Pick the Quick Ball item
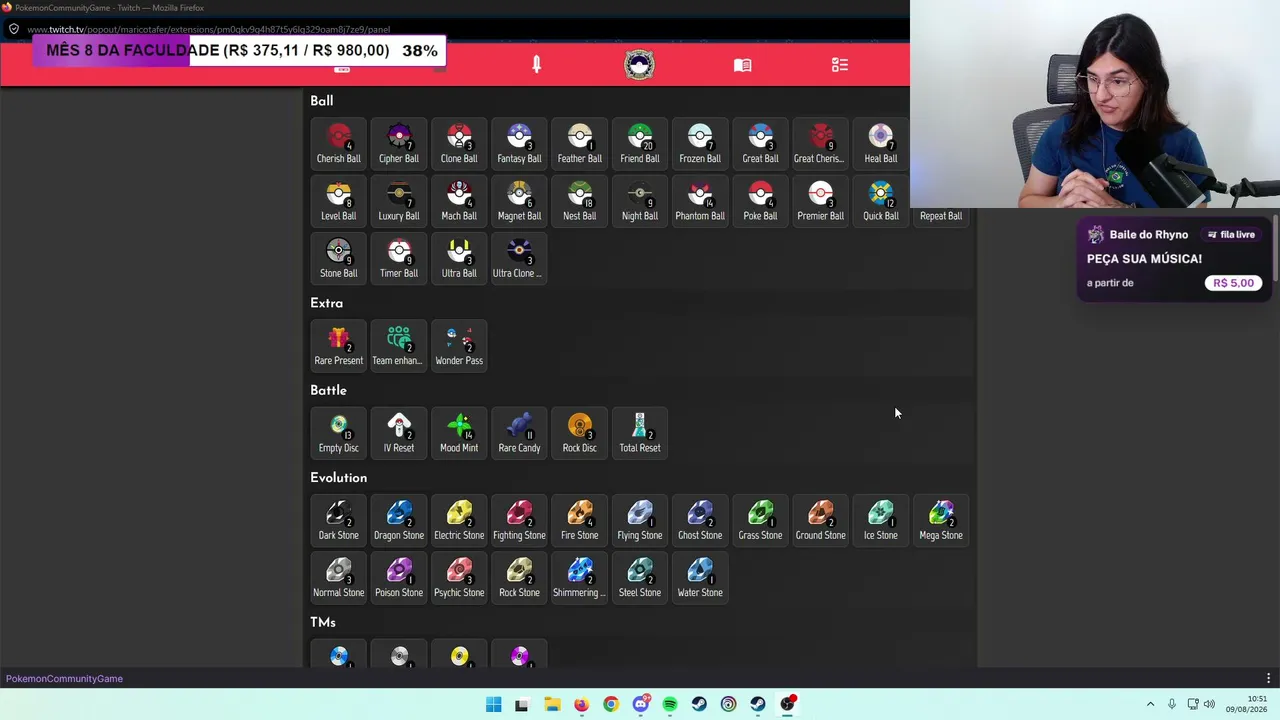This screenshot has height=720, width=1280. [881, 201]
